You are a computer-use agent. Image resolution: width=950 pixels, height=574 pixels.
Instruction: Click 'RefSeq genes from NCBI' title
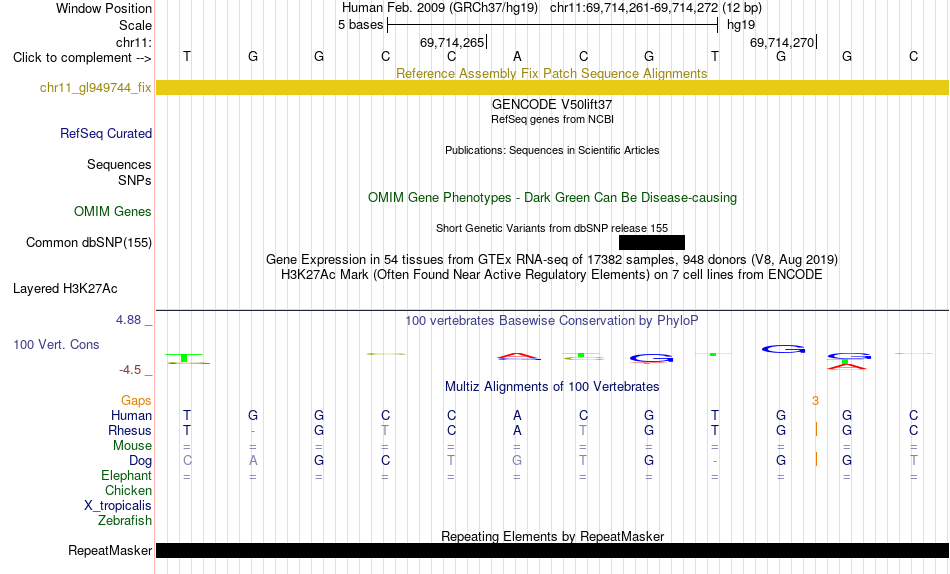click(553, 119)
